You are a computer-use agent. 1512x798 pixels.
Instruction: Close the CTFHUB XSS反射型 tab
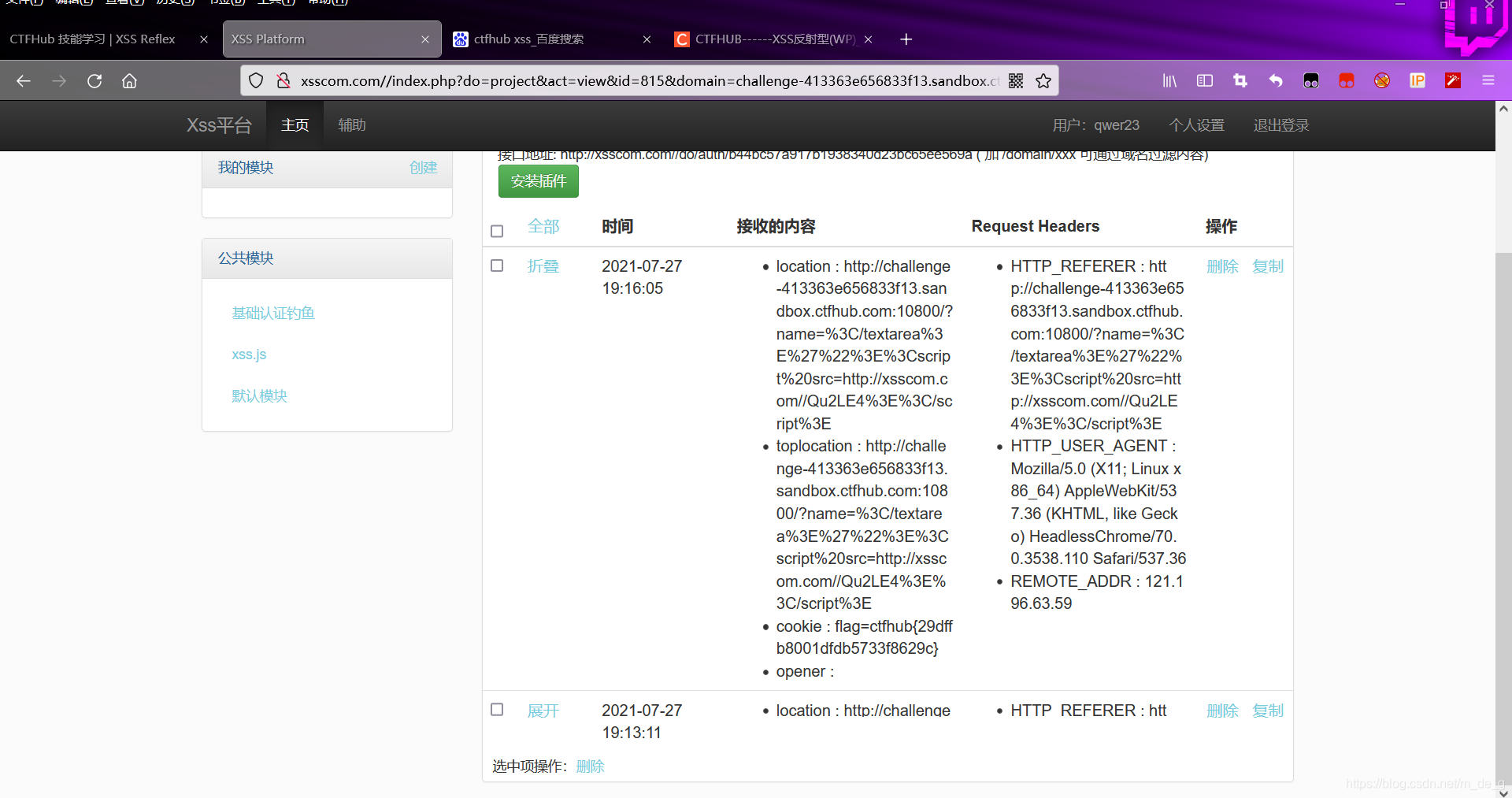coord(868,39)
